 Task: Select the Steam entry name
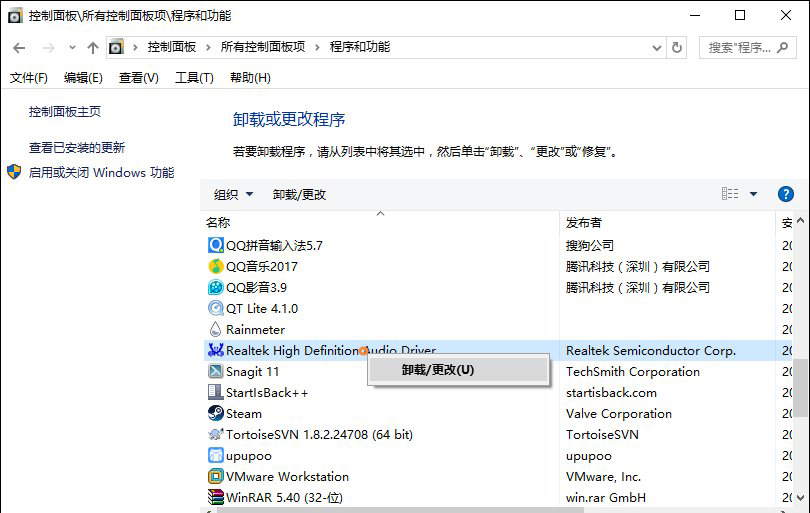pos(244,414)
